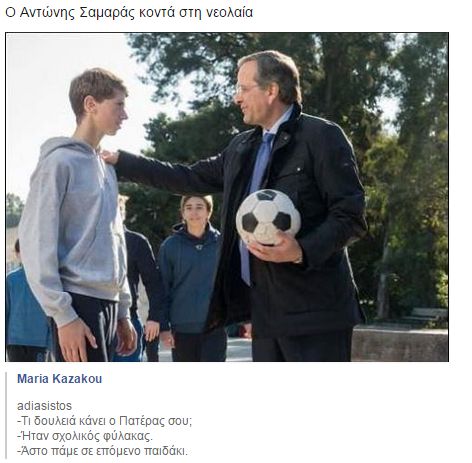
Task: Click the gray quote bar beside the comment
Action: [x=6, y=416]
